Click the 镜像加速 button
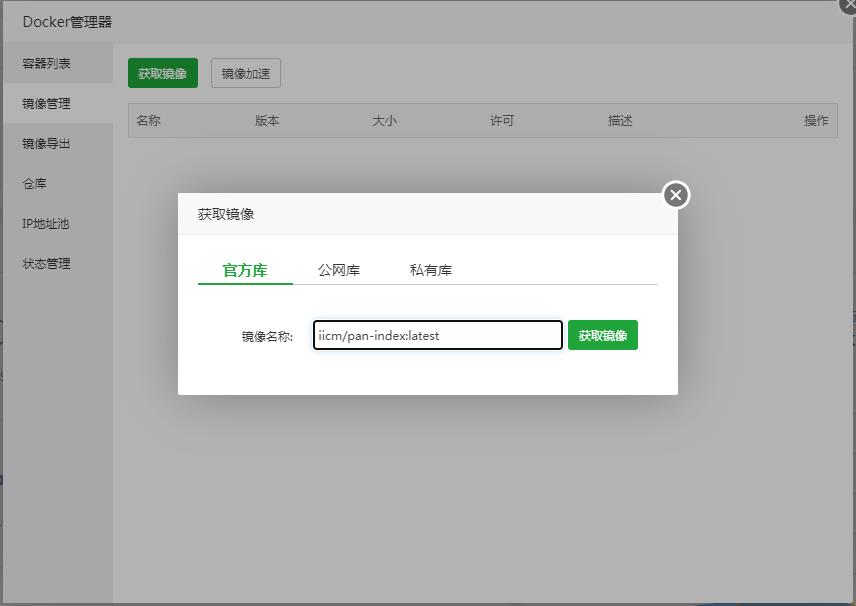856x606 pixels. click(246, 73)
